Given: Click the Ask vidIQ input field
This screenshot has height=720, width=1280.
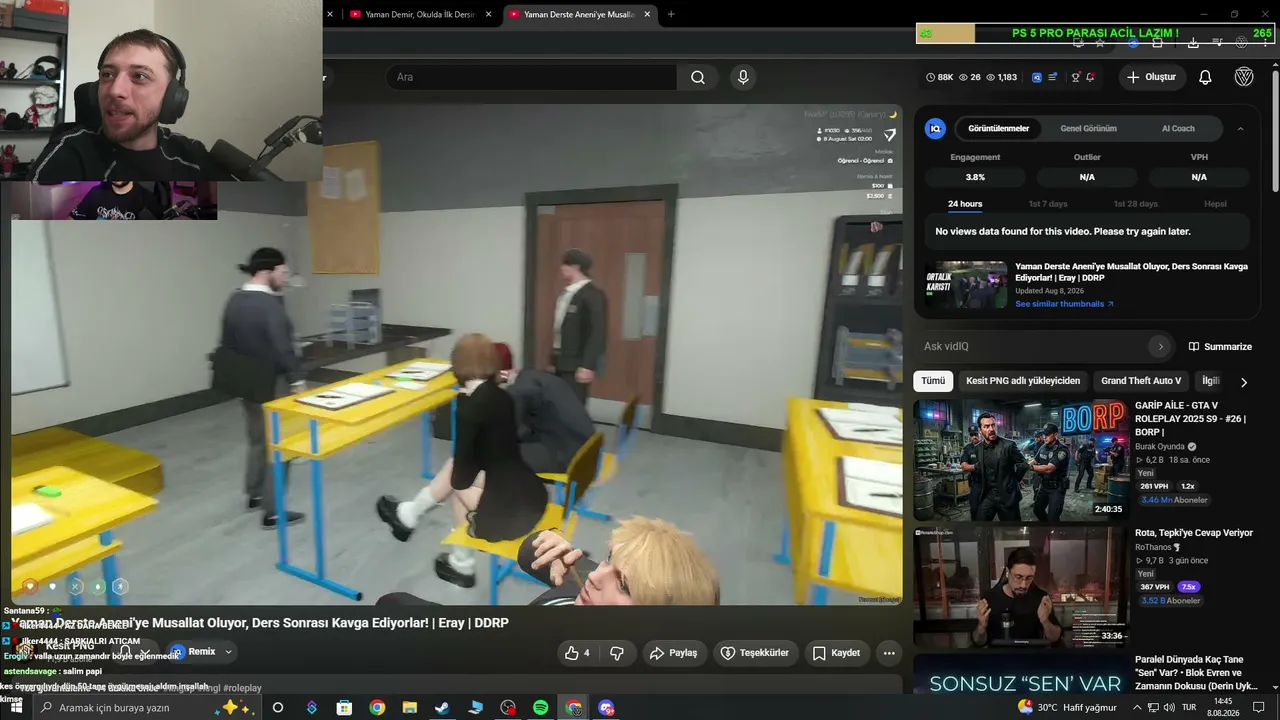Looking at the screenshot, I should click(x=1035, y=346).
